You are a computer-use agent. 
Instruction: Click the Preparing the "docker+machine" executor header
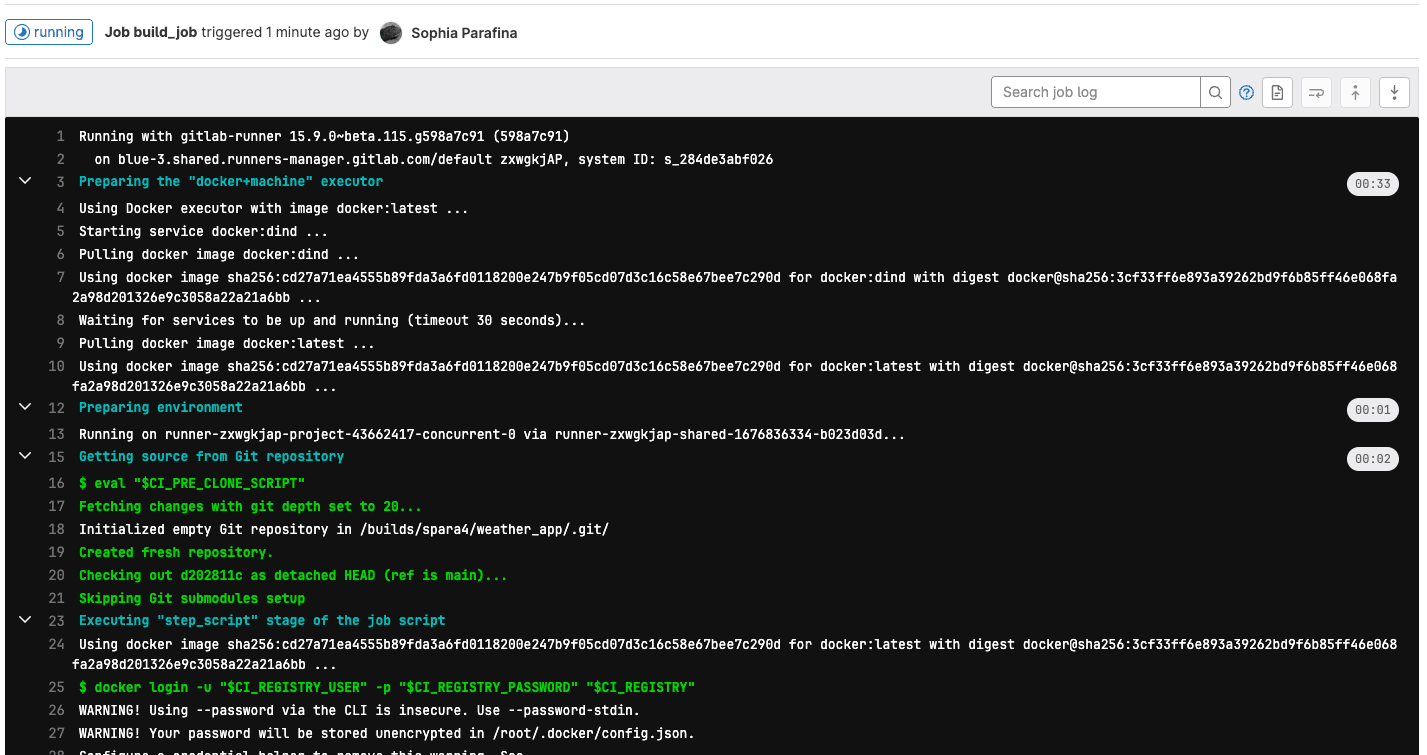231,182
